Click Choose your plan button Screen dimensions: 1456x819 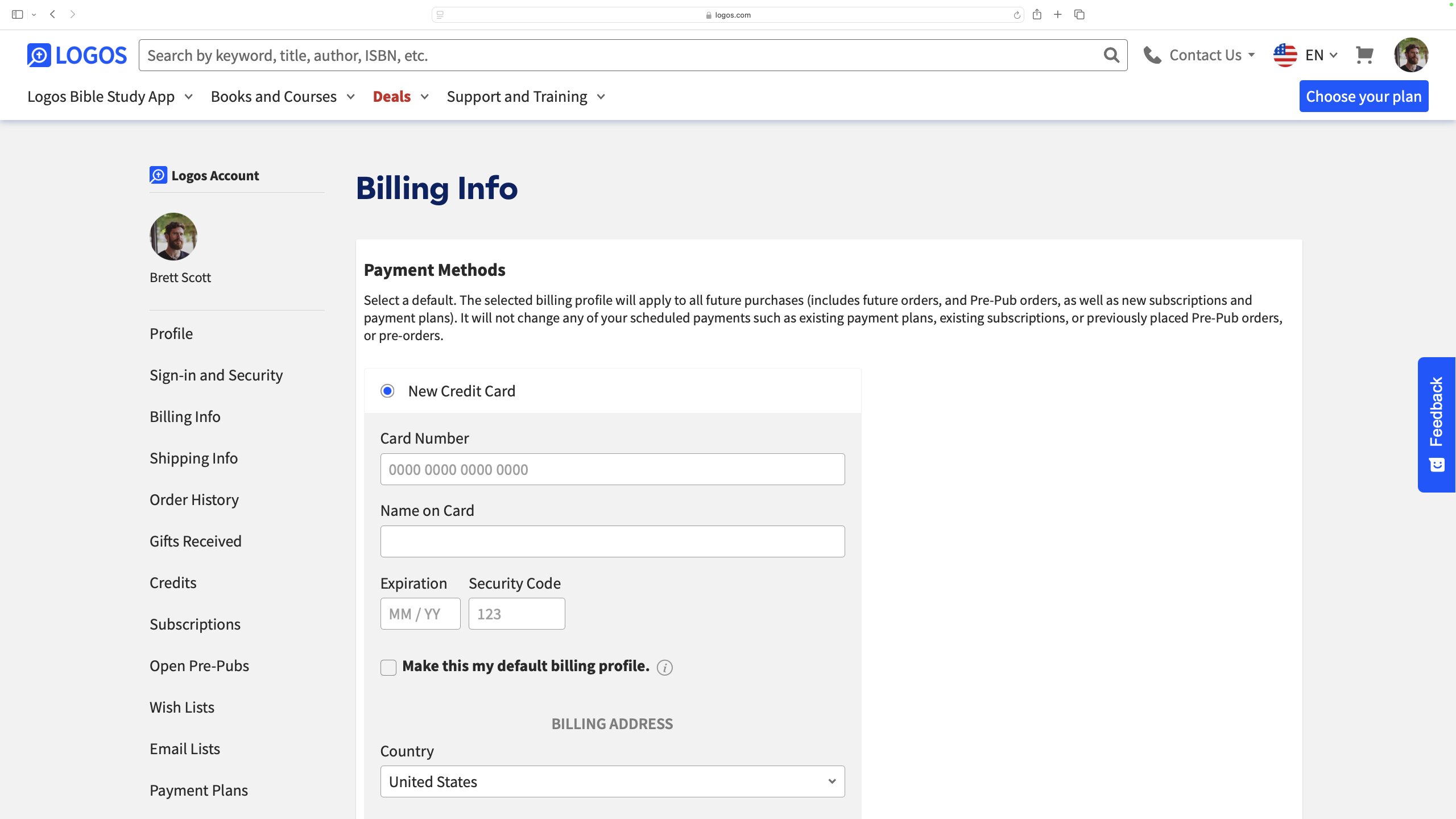tap(1364, 96)
